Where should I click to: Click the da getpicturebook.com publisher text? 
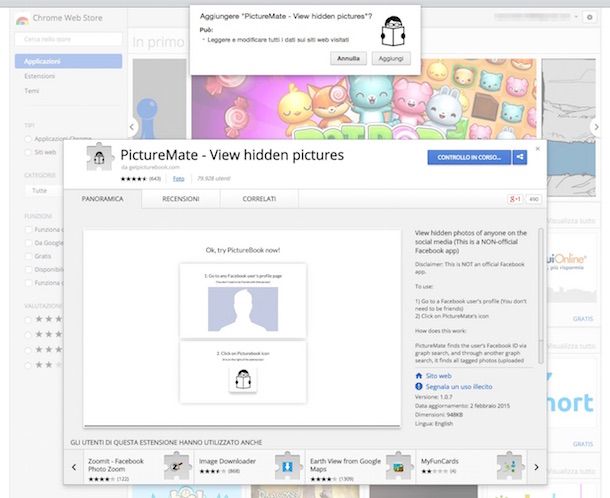pos(150,167)
